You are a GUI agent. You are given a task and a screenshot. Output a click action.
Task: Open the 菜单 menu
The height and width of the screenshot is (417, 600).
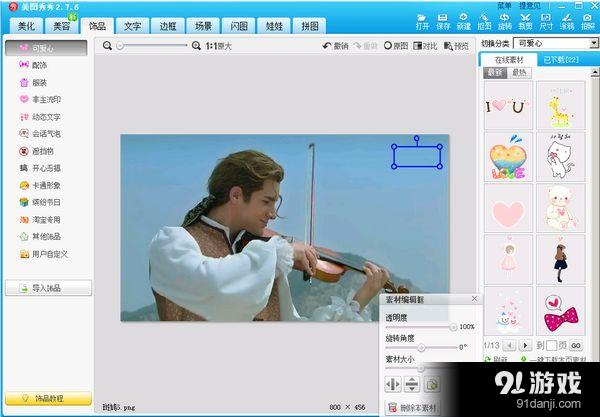[504, 6]
